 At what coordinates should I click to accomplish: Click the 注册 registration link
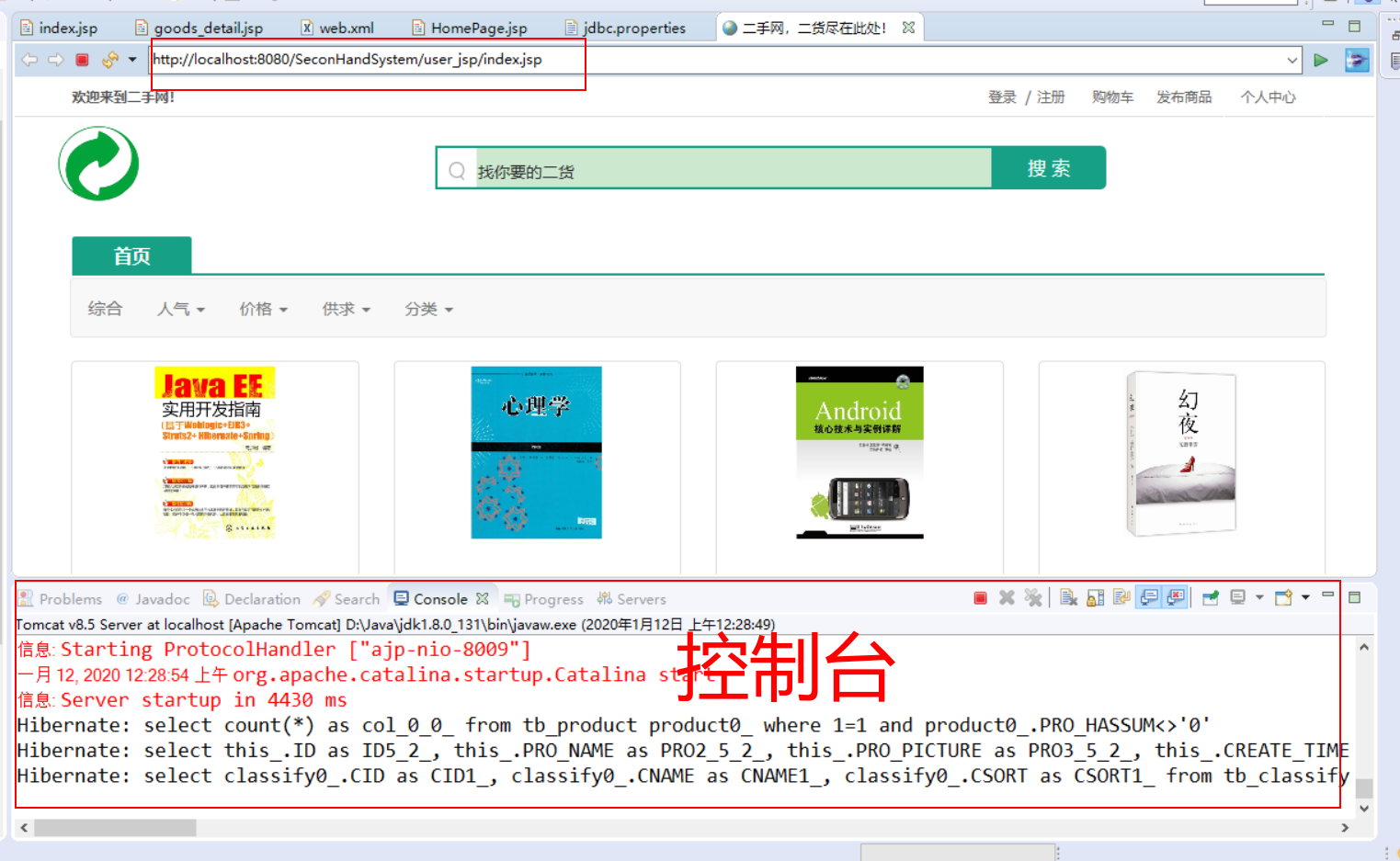point(1050,96)
